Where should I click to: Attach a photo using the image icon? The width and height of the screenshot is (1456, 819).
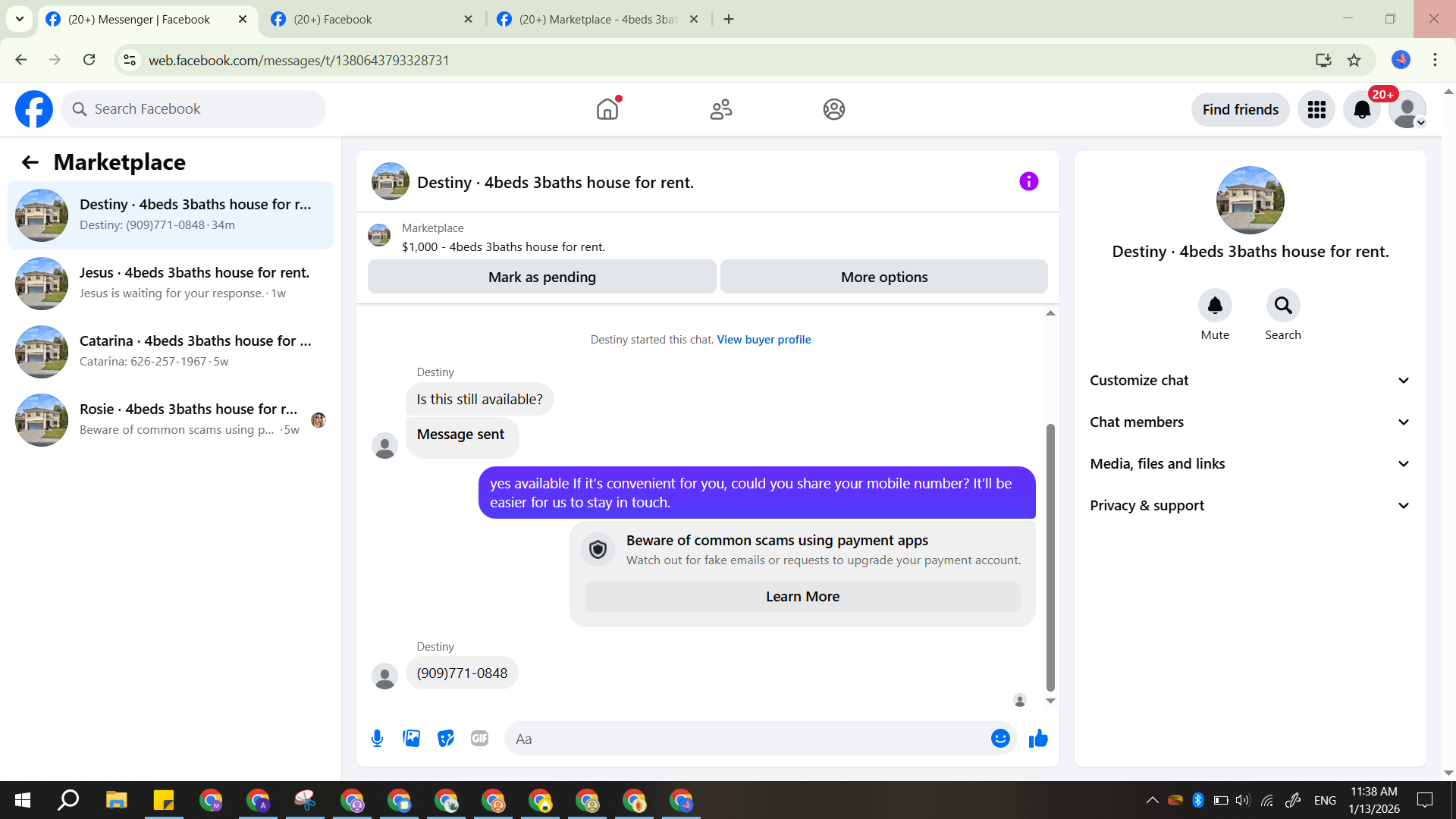(411, 738)
